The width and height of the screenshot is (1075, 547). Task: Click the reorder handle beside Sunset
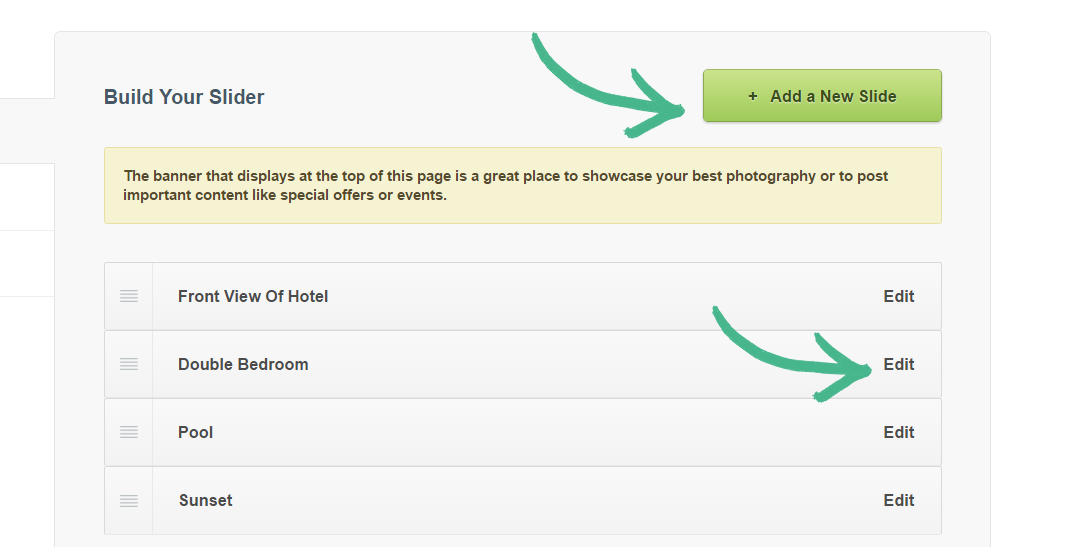point(128,500)
